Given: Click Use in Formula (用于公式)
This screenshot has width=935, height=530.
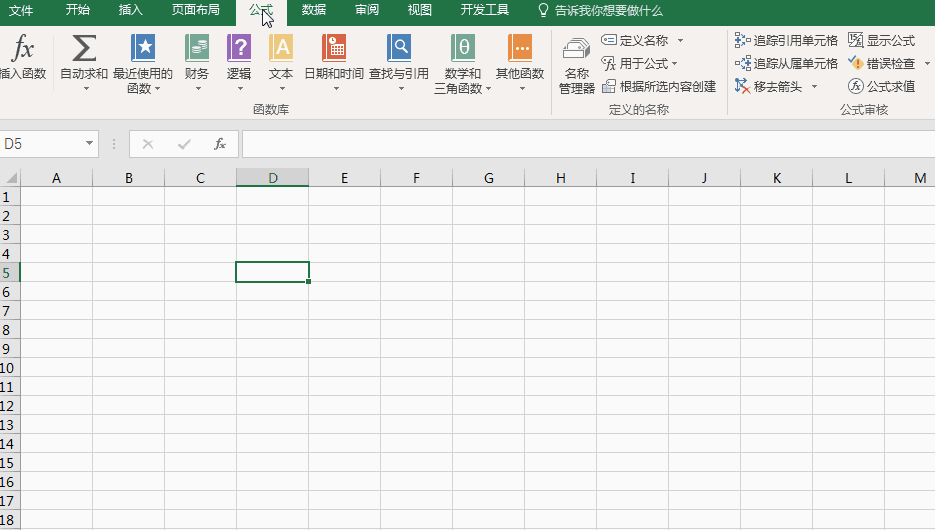Looking at the screenshot, I should pos(639,63).
